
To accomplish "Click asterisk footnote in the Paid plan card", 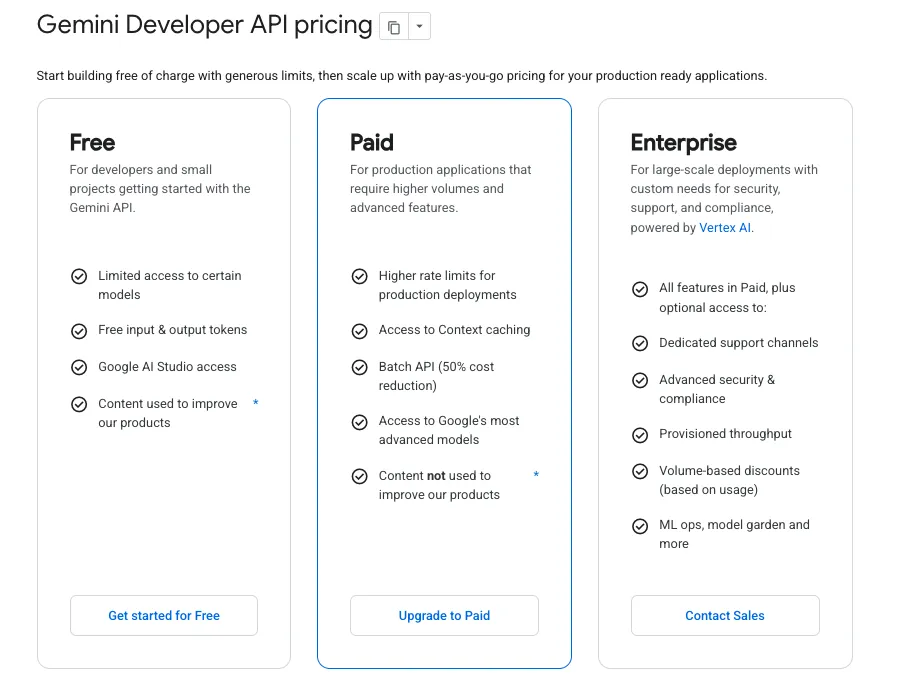I will point(536,476).
